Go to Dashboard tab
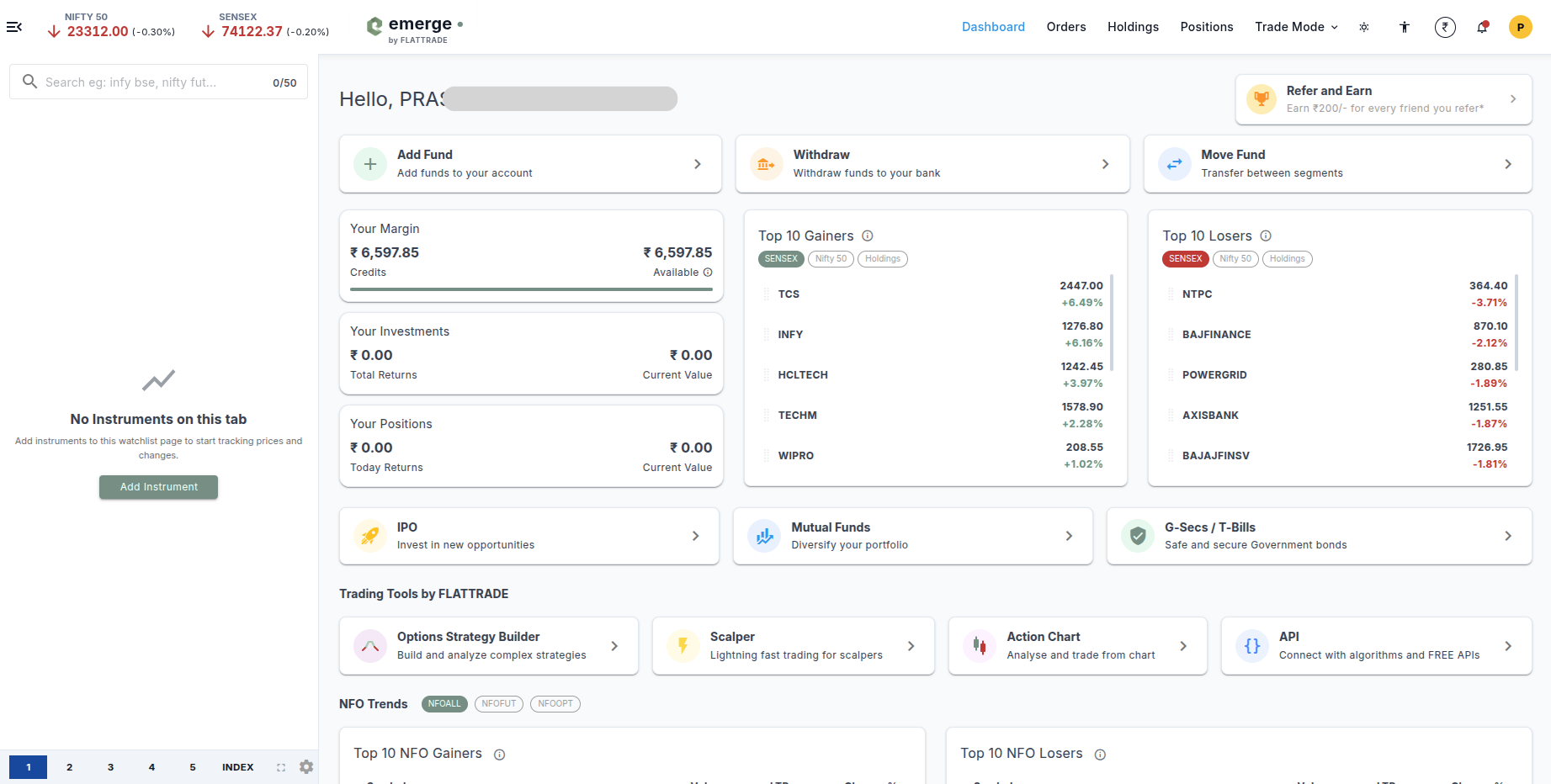The image size is (1551, 784). [993, 27]
